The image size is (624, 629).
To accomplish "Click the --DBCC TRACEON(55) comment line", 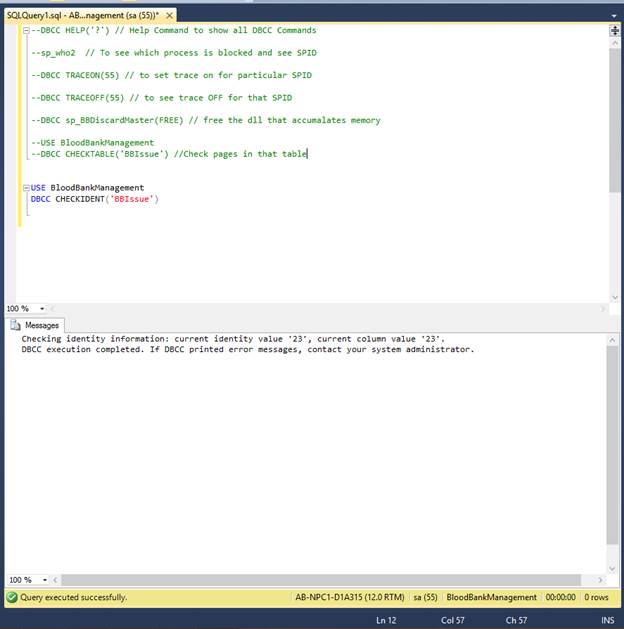I will 171,75.
